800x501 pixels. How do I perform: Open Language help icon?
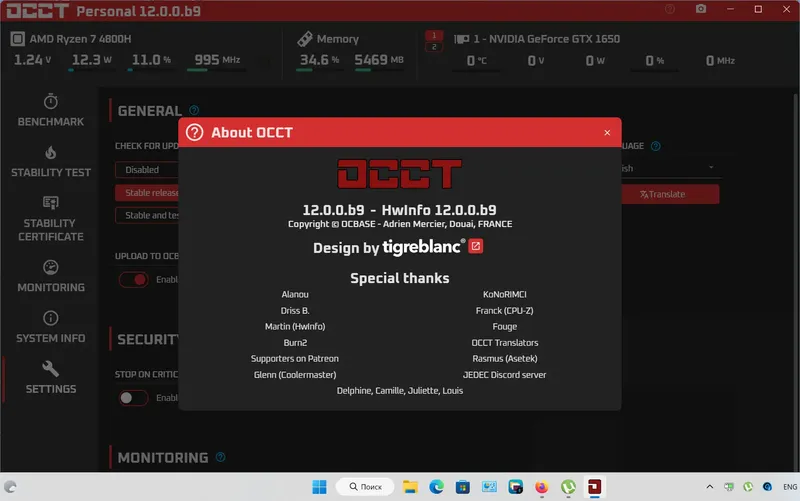[656, 146]
